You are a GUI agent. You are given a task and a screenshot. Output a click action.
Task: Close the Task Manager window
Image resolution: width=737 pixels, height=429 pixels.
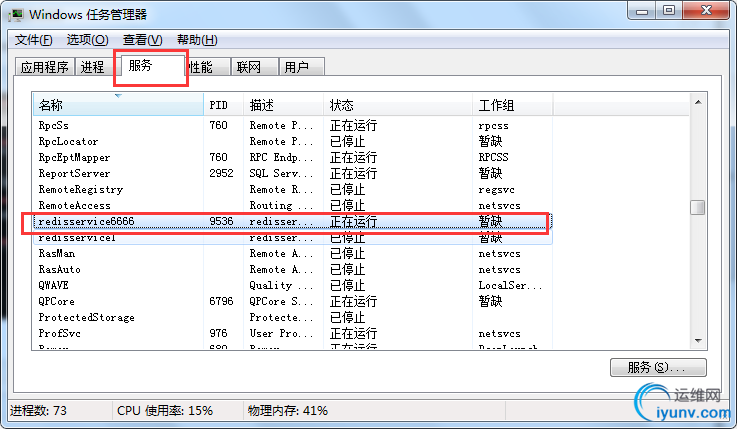click(x=706, y=10)
